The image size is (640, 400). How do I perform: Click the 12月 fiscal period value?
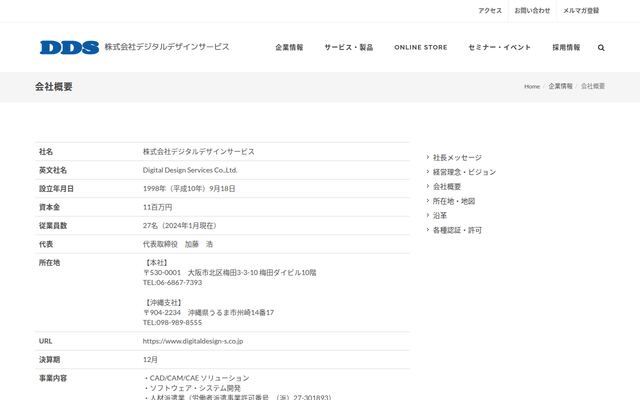click(x=150, y=360)
